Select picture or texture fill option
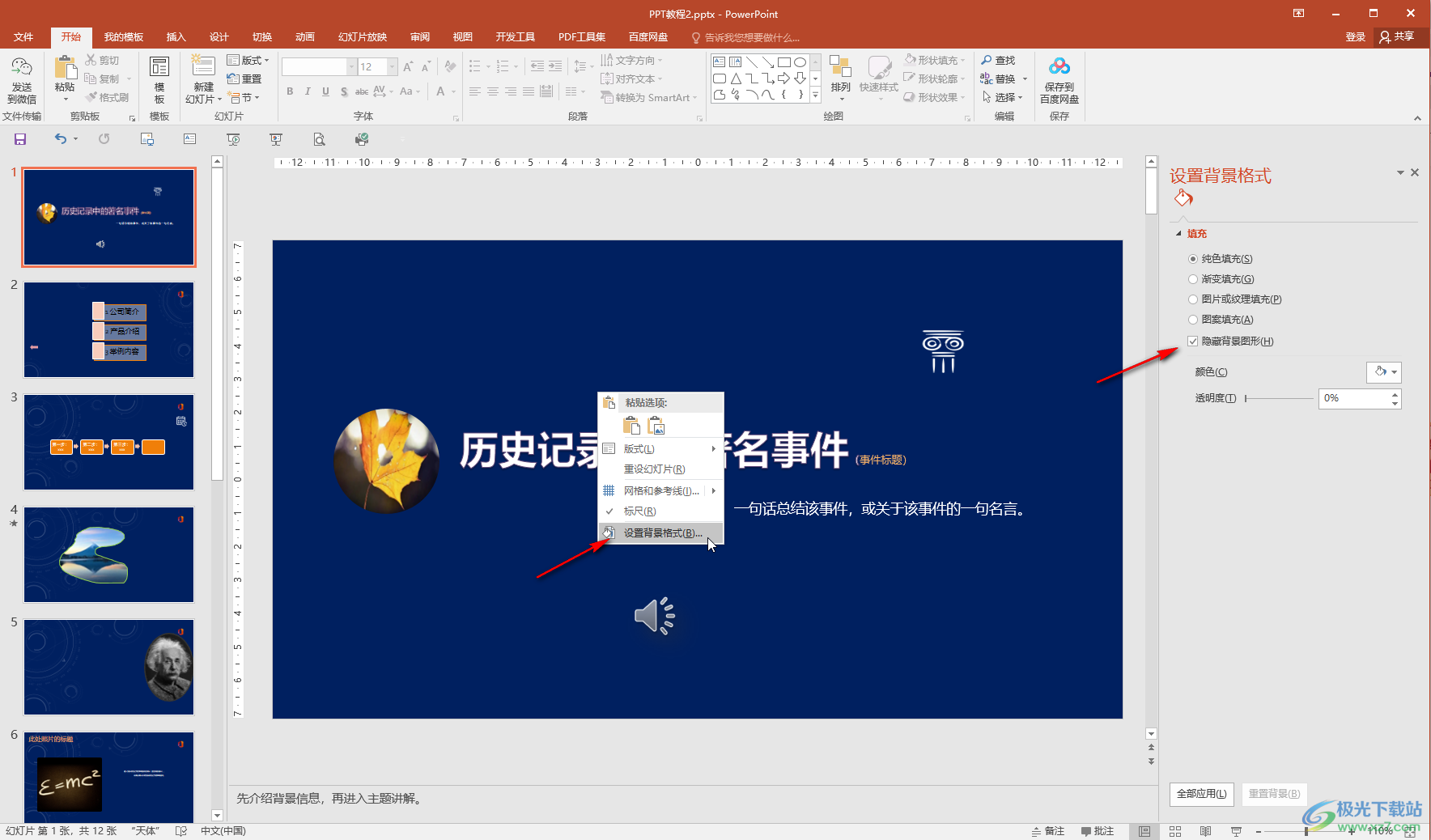Viewport: 1431px width, 840px height. point(1192,299)
